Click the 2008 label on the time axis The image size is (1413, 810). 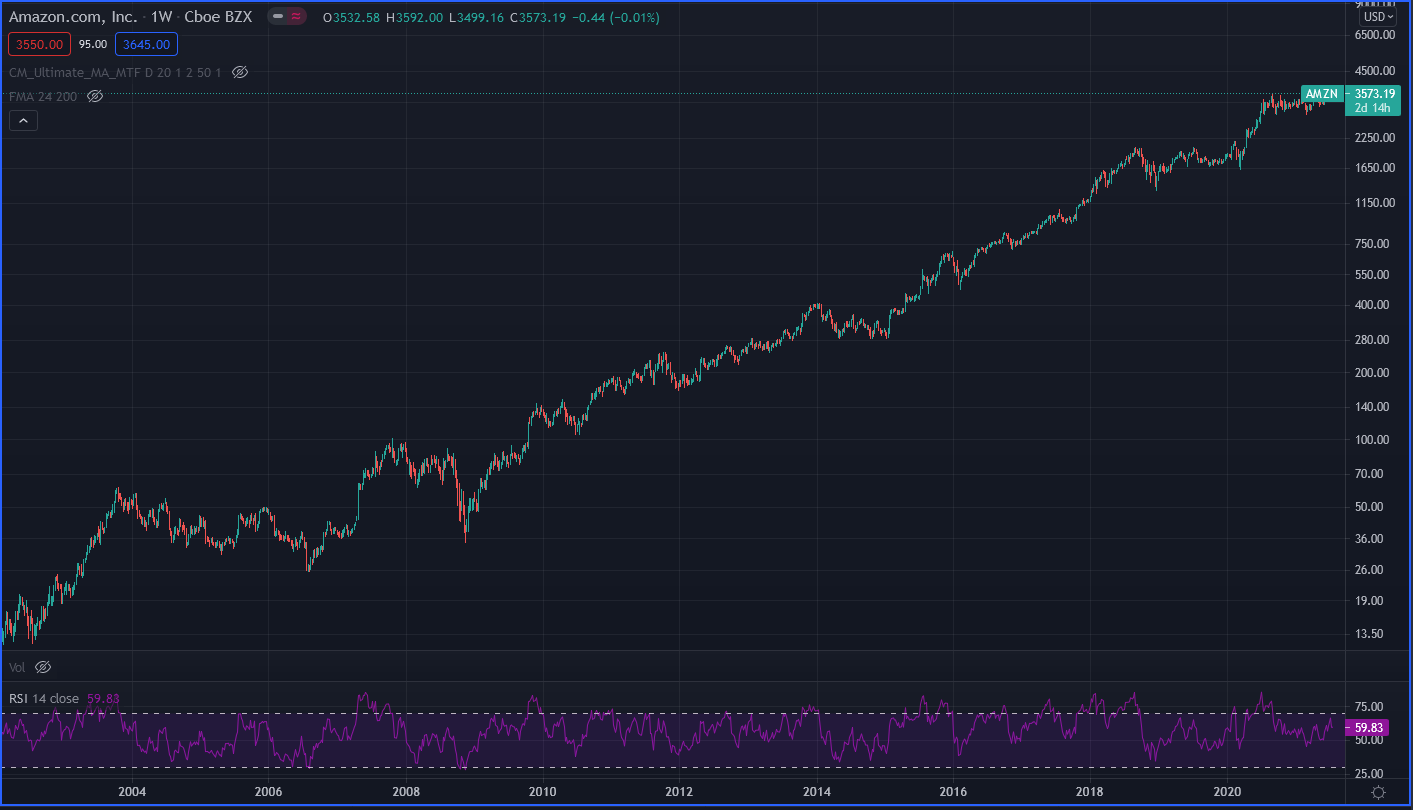(x=404, y=791)
